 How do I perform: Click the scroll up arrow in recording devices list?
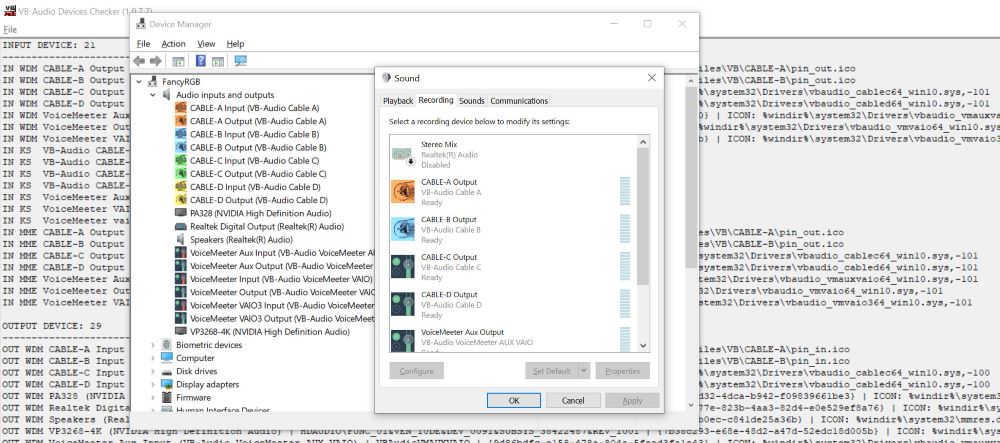click(x=643, y=142)
